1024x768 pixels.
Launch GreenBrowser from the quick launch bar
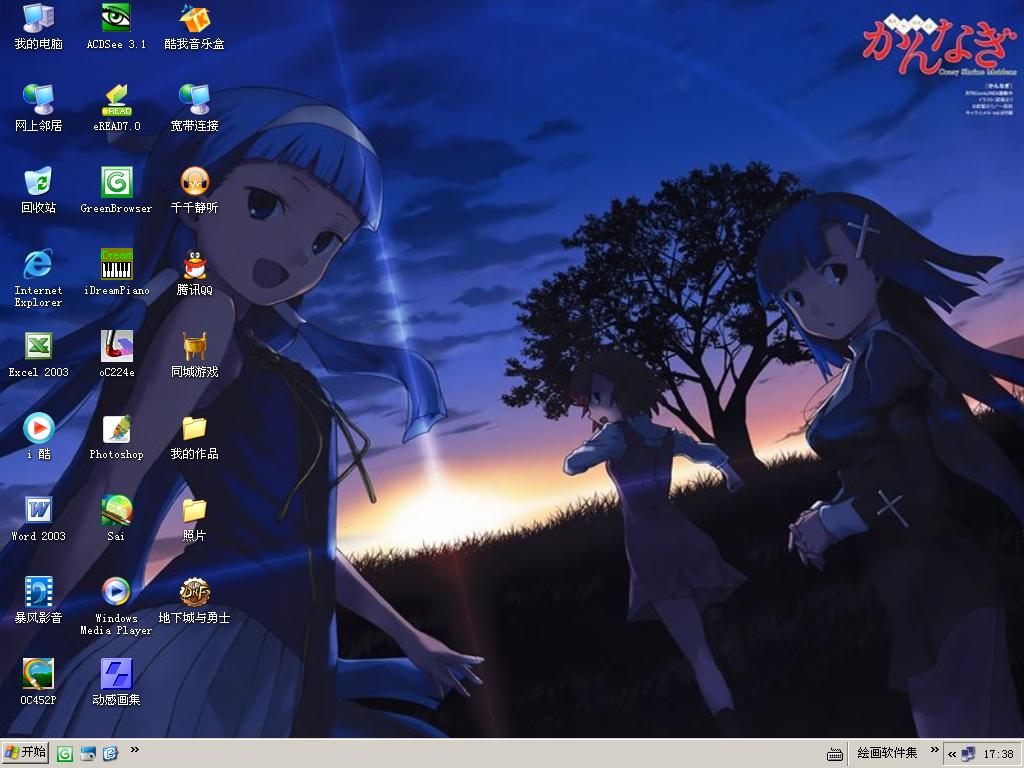[x=65, y=754]
